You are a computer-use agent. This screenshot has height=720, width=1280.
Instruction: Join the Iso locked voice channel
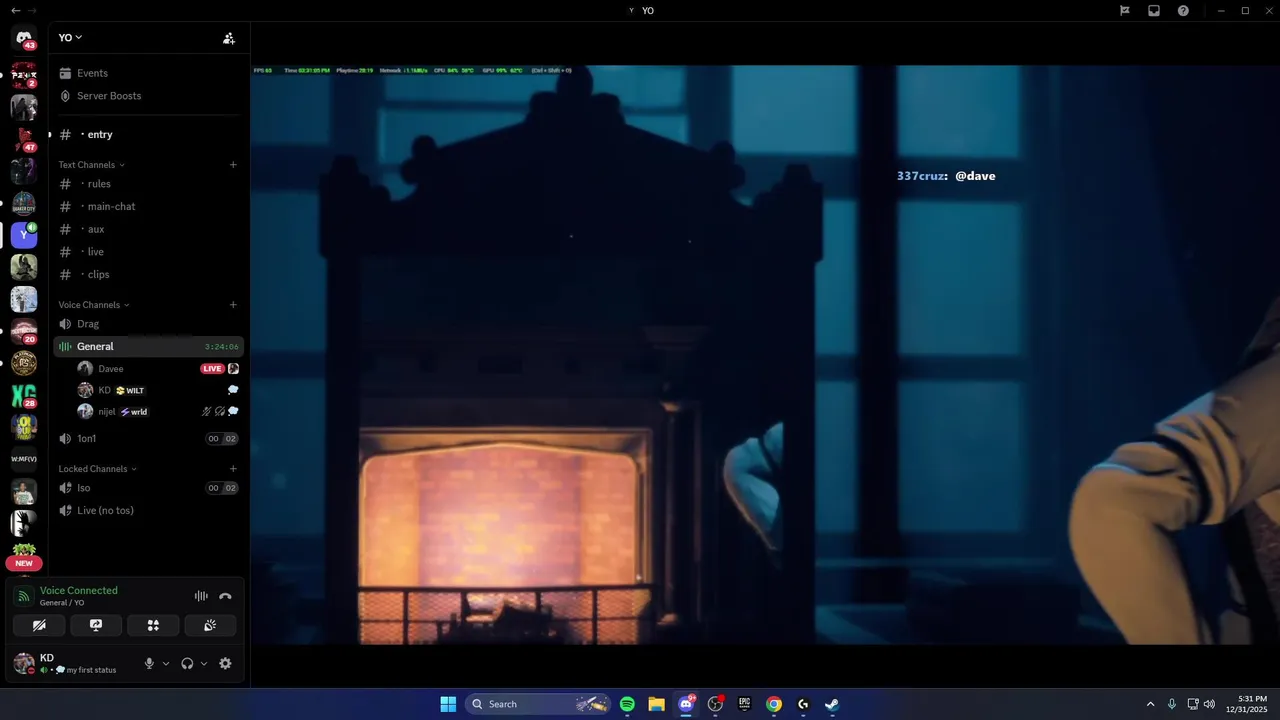[x=148, y=488]
